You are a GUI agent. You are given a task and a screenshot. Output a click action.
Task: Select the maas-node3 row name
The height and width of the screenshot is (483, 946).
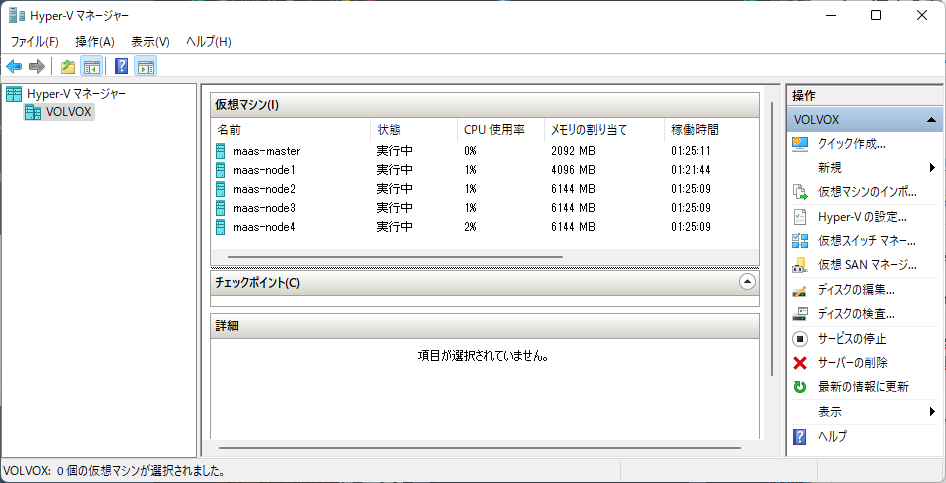(264, 208)
